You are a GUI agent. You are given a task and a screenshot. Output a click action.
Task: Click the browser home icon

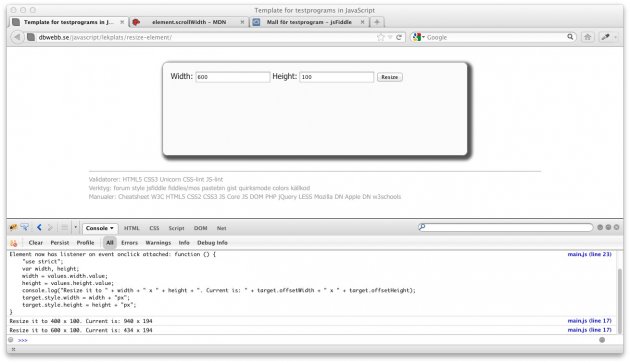pos(587,37)
